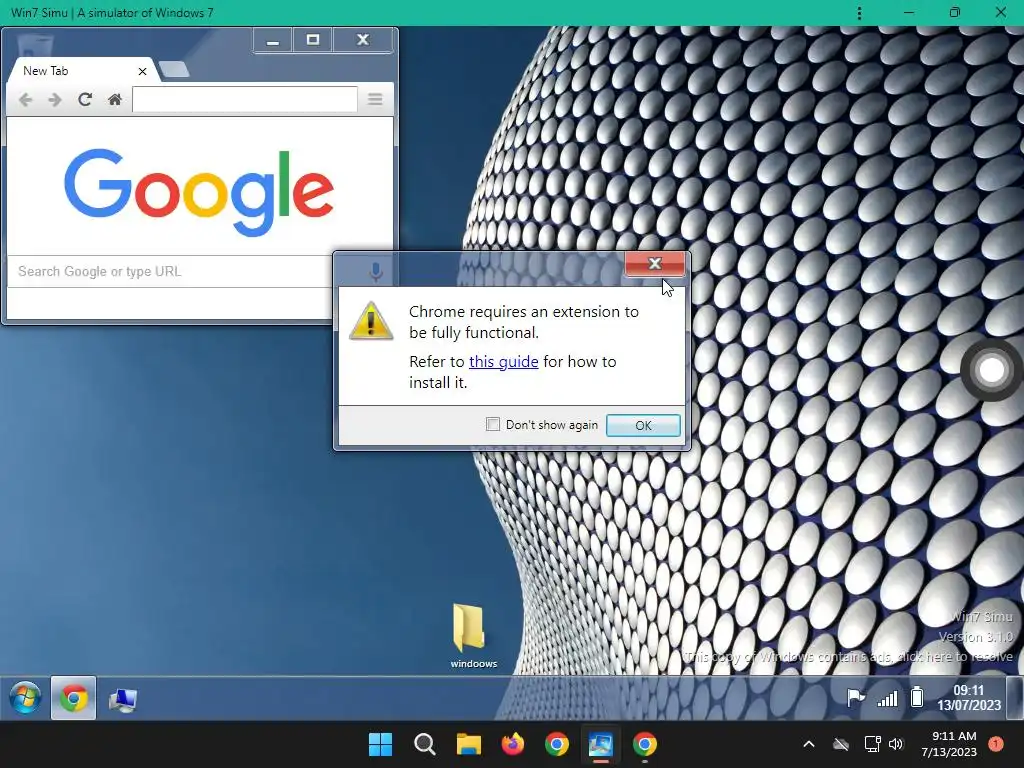Click Chrome in the Win7 taskbar
This screenshot has width=1024, height=768.
click(74, 698)
